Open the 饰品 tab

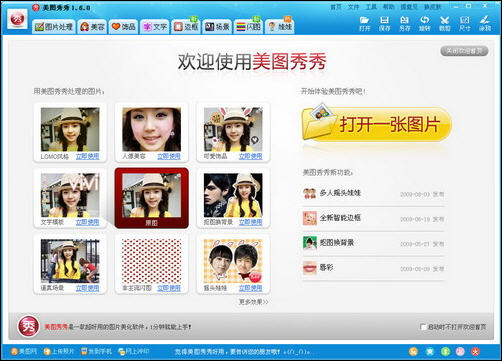(x=123, y=27)
